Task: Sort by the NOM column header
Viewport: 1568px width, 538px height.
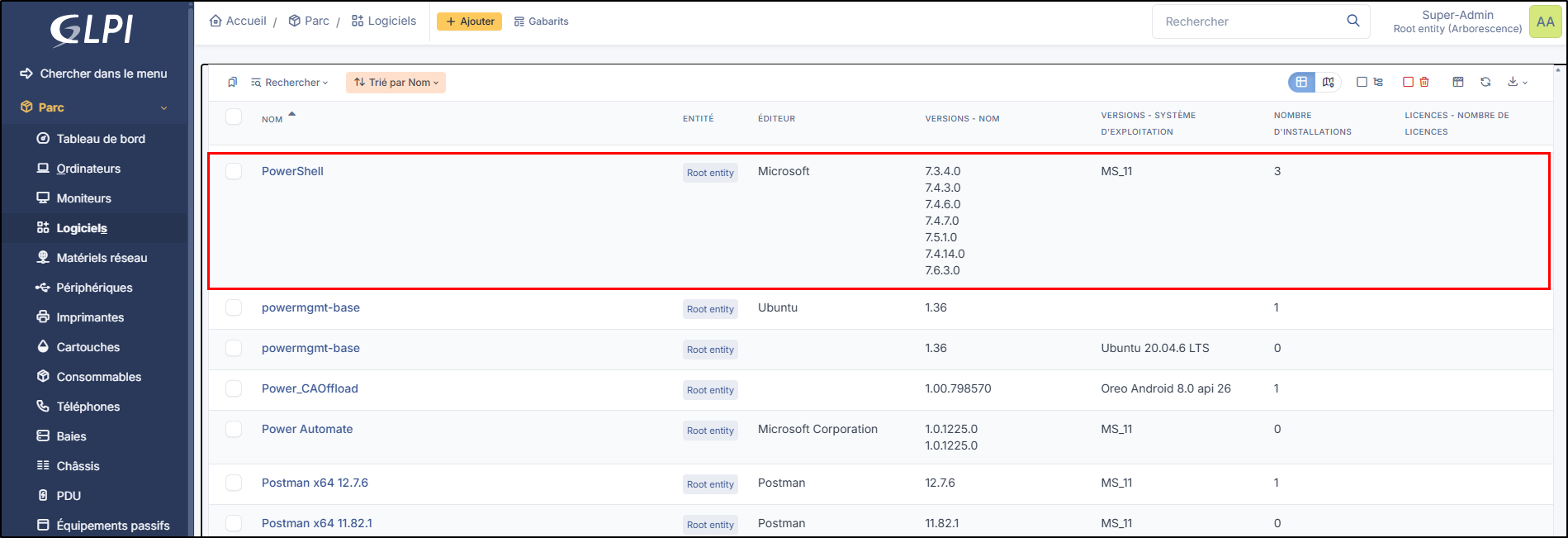Action: (272, 120)
